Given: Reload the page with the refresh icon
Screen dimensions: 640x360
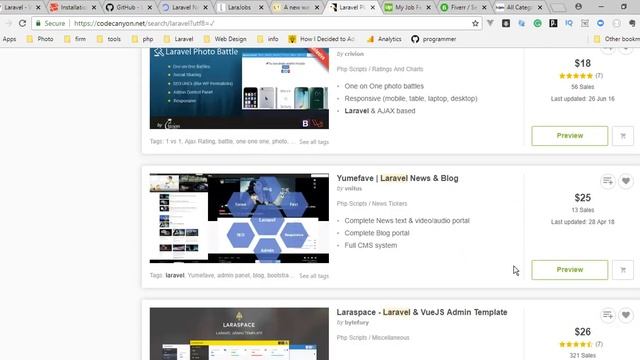Looking at the screenshot, I should pyautogui.click(x=22, y=23).
